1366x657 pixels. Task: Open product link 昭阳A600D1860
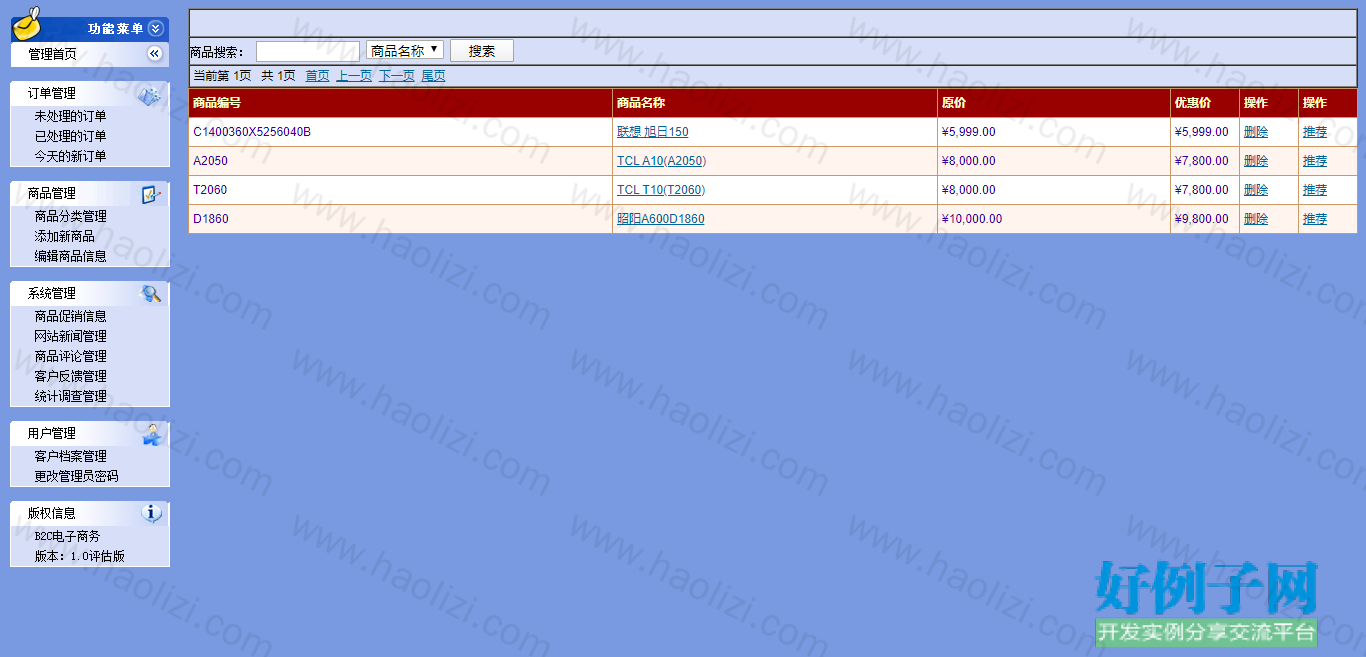click(660, 219)
